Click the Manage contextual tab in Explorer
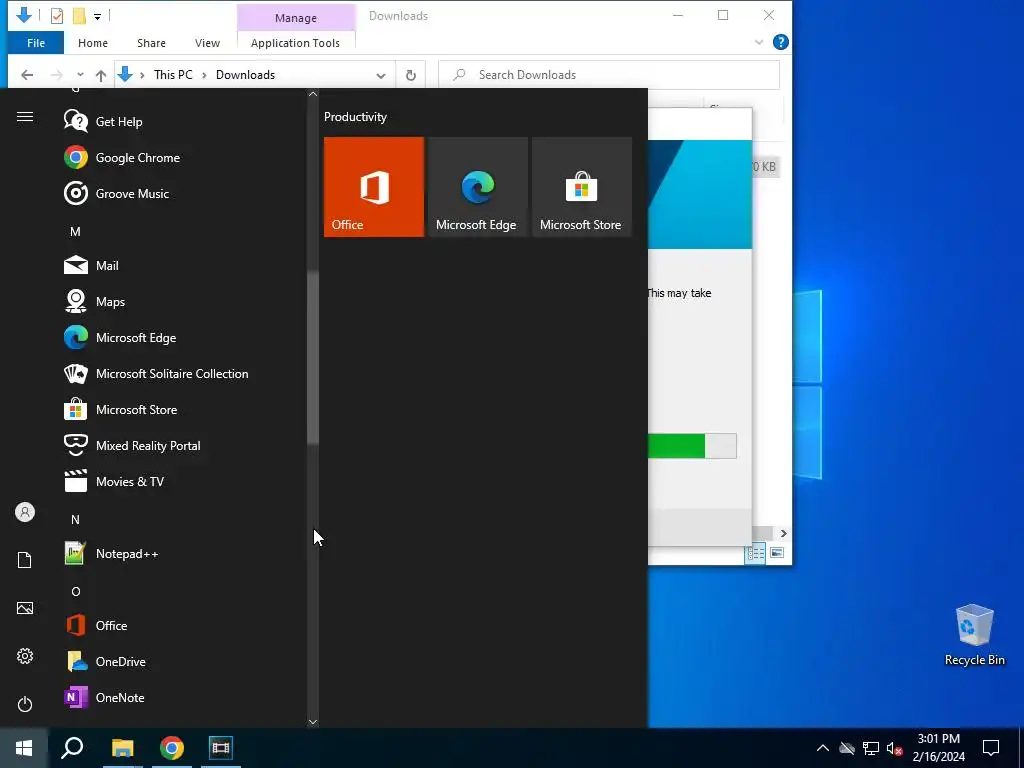The width and height of the screenshot is (1024, 768). click(296, 18)
